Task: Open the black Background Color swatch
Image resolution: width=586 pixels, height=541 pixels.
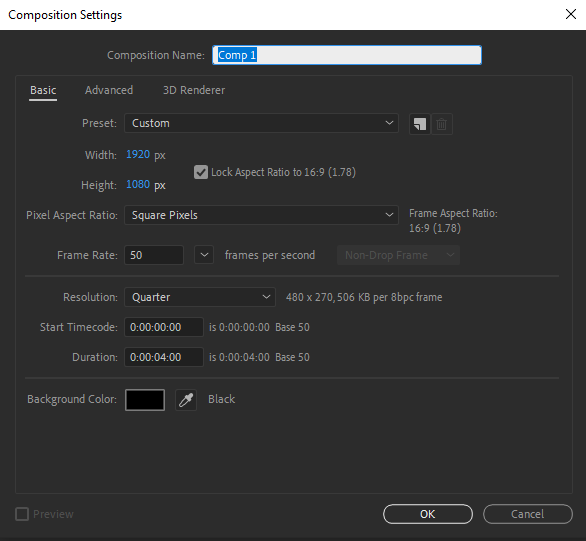Action: pyautogui.click(x=145, y=400)
